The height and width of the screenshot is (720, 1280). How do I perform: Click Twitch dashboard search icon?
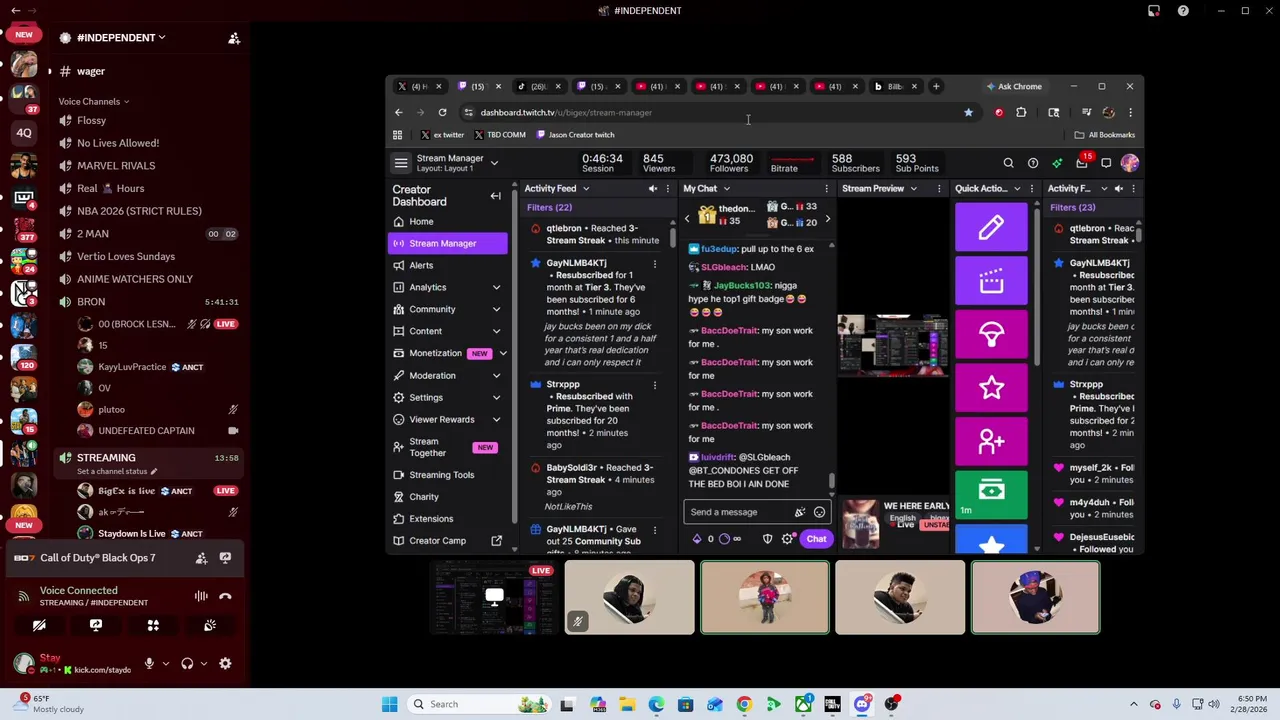(x=1008, y=163)
